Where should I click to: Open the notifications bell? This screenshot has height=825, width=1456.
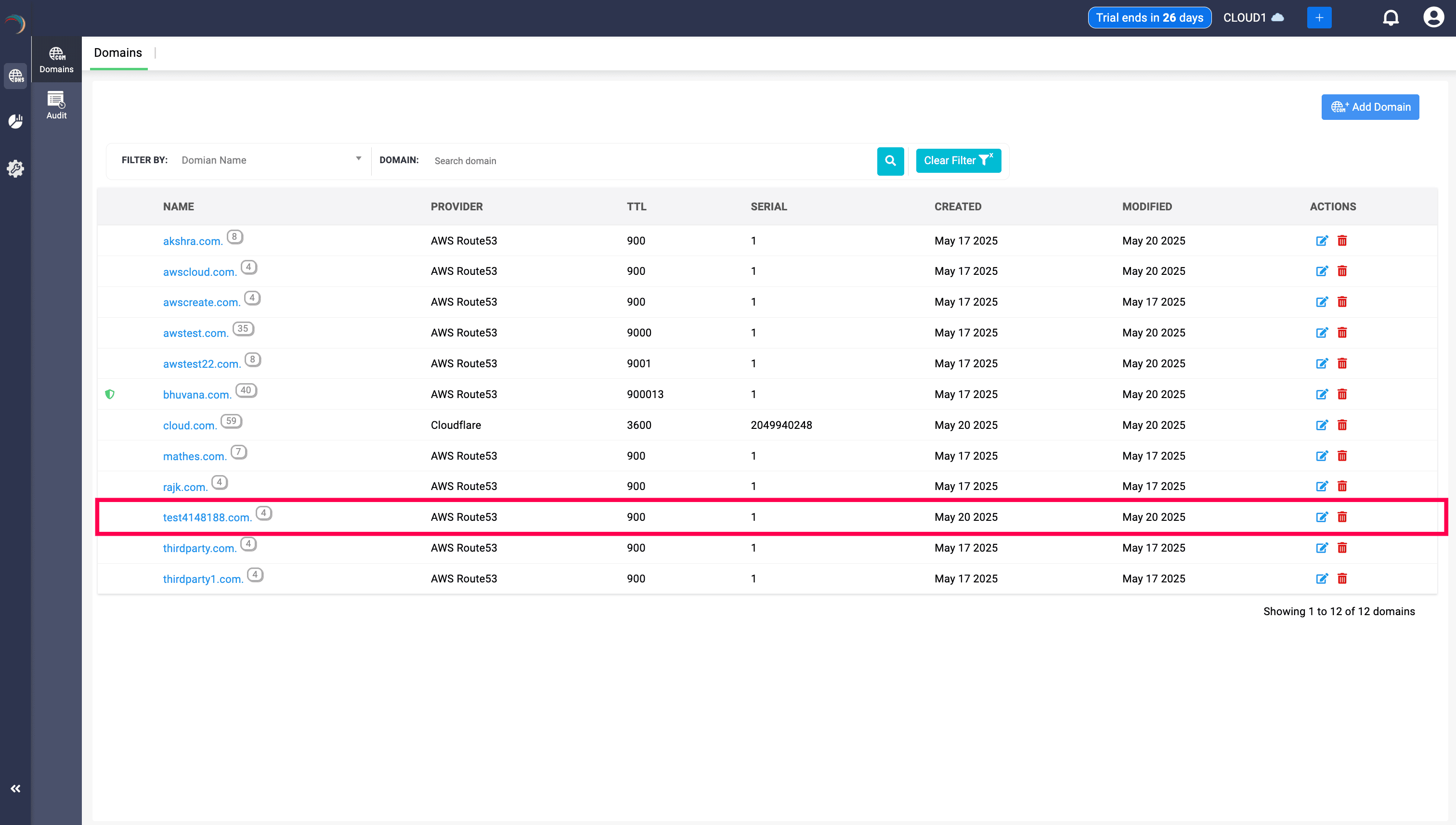pos(1391,17)
